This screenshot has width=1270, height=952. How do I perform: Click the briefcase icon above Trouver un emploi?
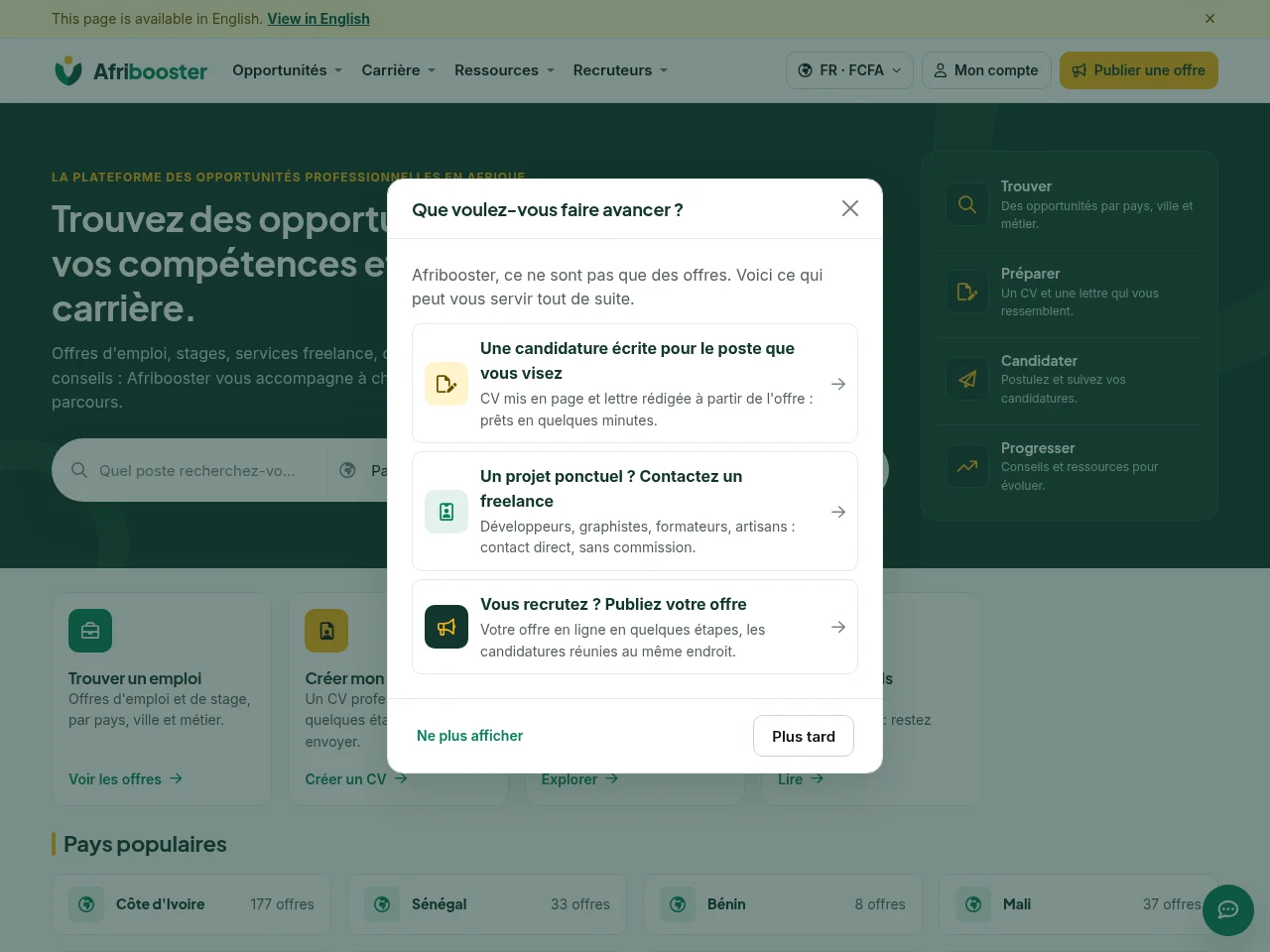[x=90, y=631]
